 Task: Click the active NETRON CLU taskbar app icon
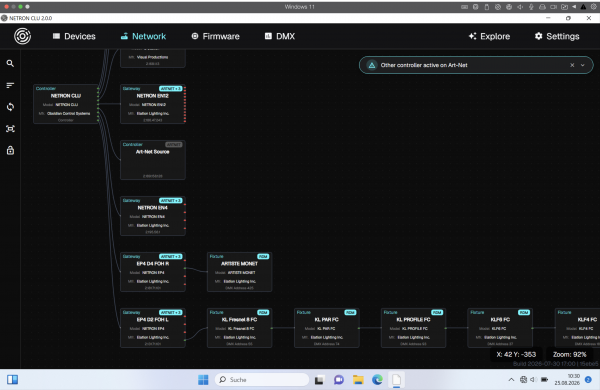click(x=396, y=380)
